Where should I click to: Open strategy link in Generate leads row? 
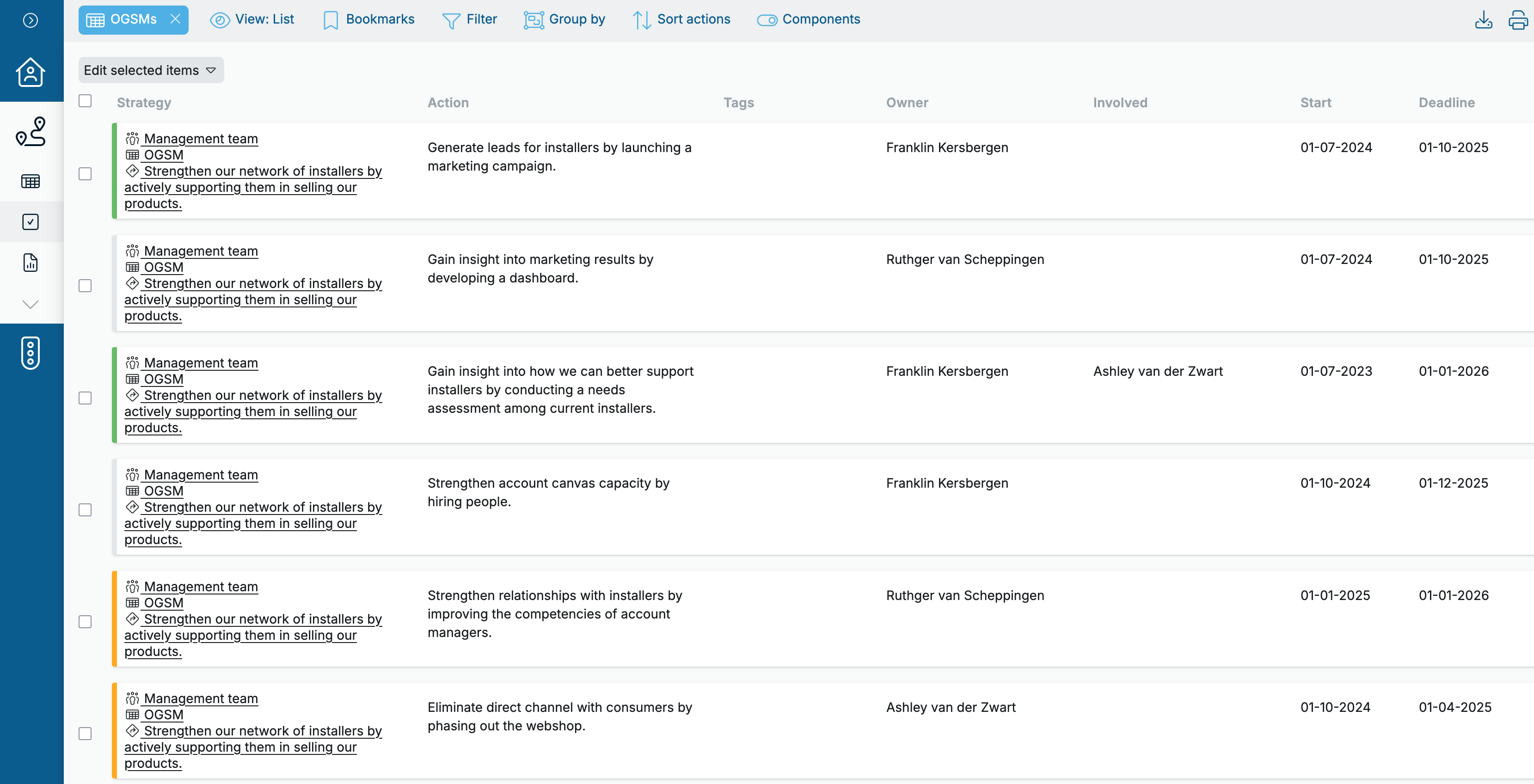[x=253, y=187]
